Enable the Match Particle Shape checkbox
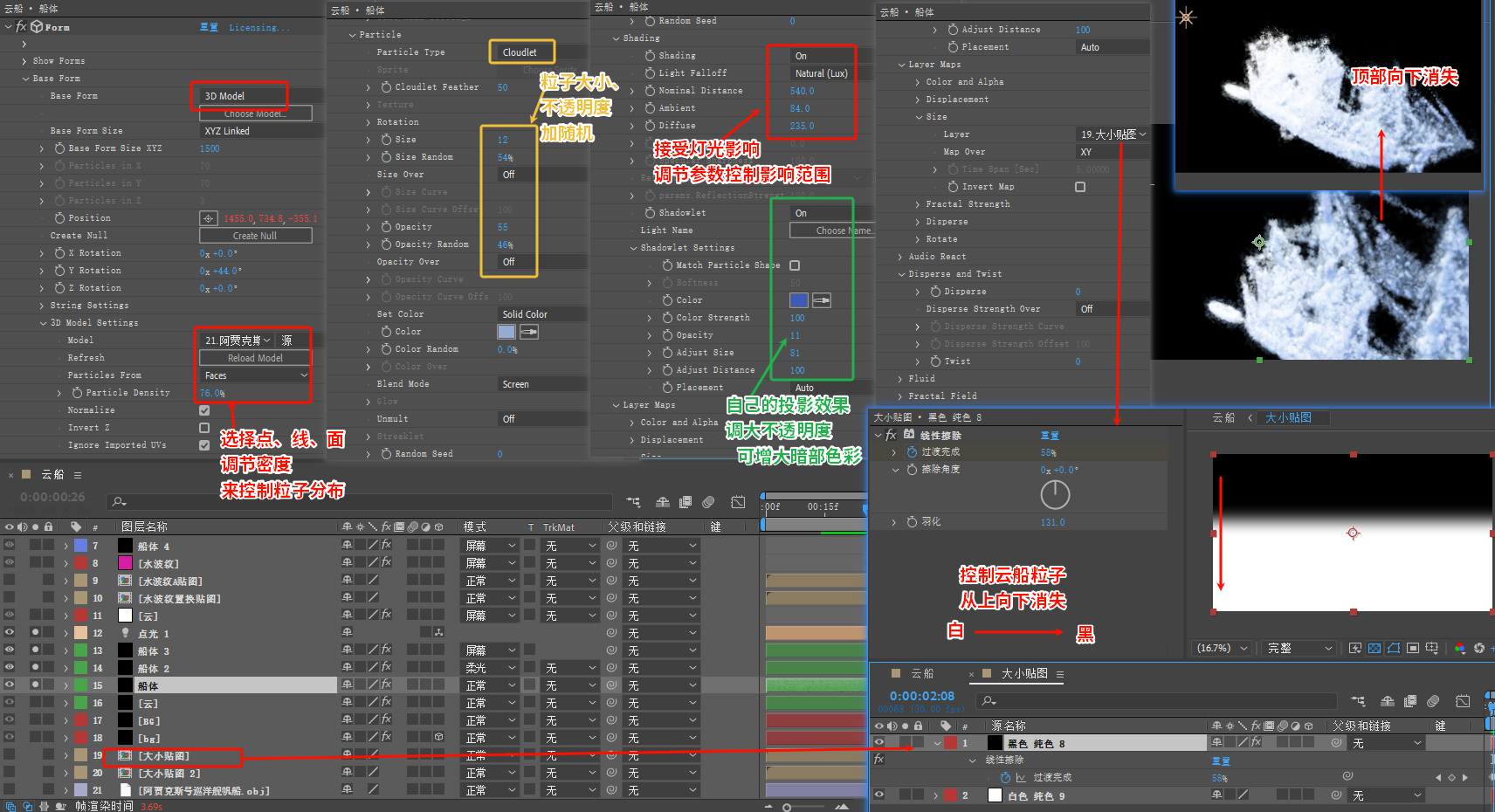The width and height of the screenshot is (1495, 812). coord(795,265)
